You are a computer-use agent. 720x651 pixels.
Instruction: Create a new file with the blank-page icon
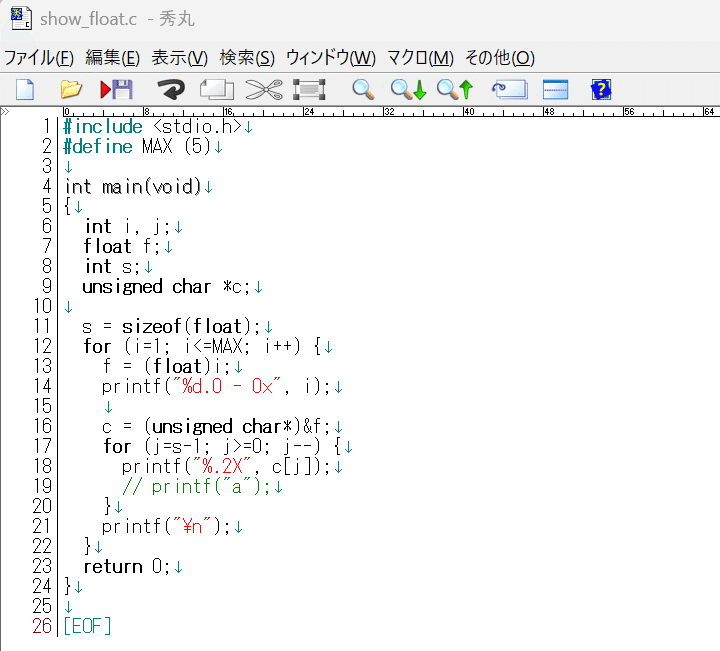25,89
